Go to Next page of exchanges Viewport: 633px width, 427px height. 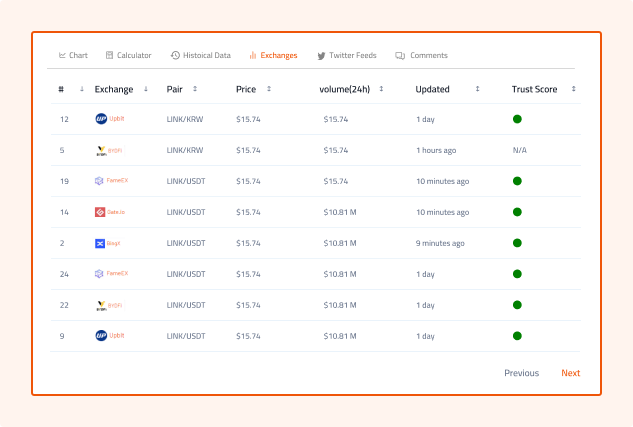[x=570, y=373]
